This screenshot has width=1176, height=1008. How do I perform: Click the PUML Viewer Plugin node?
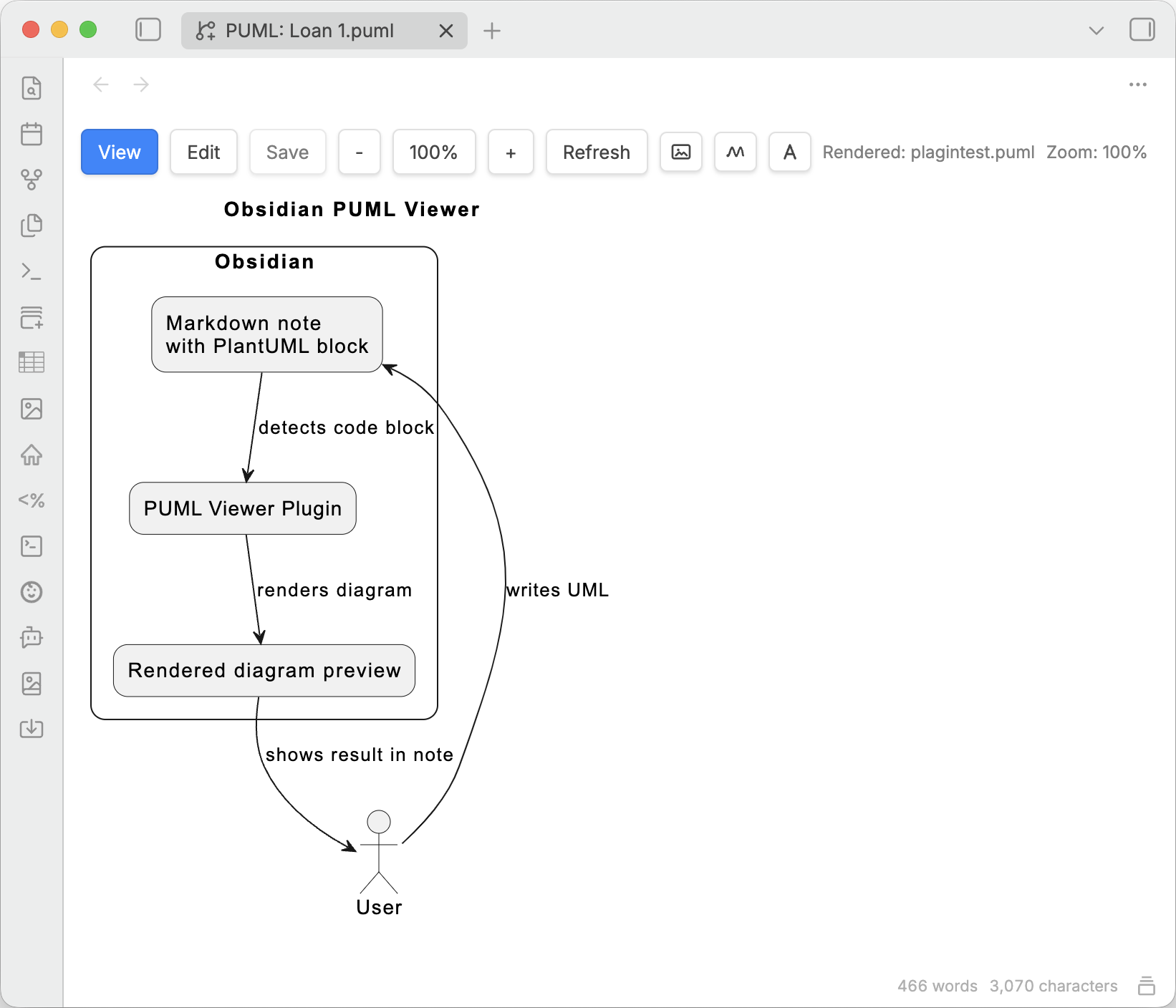point(243,508)
